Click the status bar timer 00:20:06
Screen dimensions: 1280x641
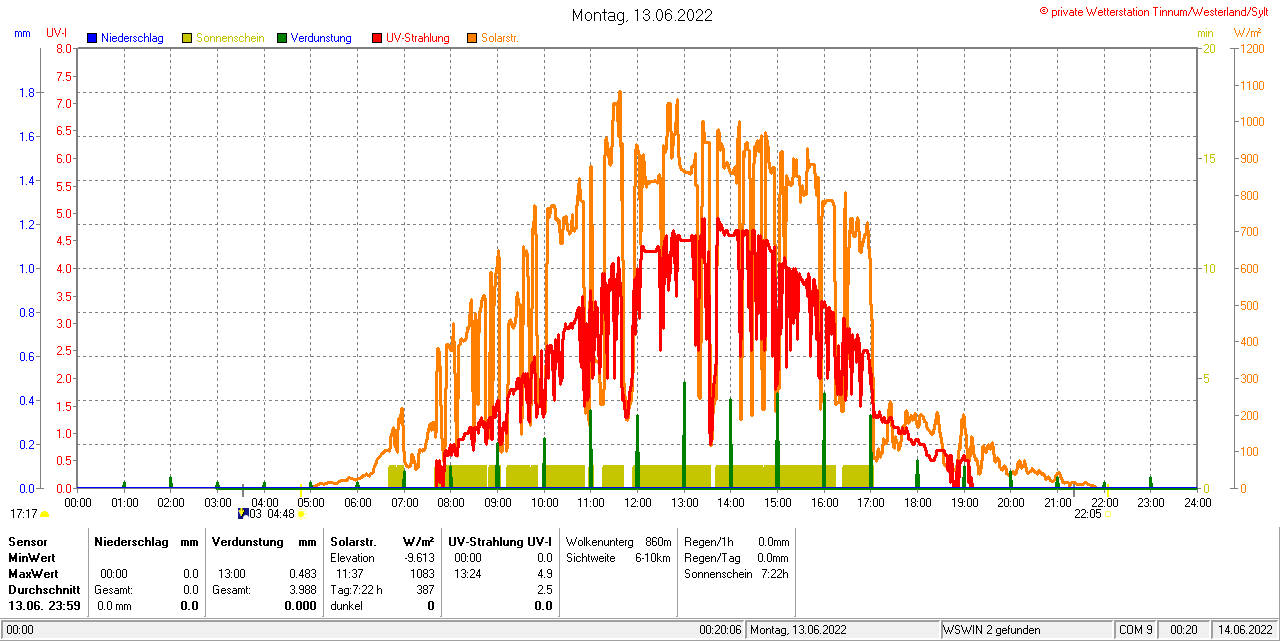click(x=720, y=630)
